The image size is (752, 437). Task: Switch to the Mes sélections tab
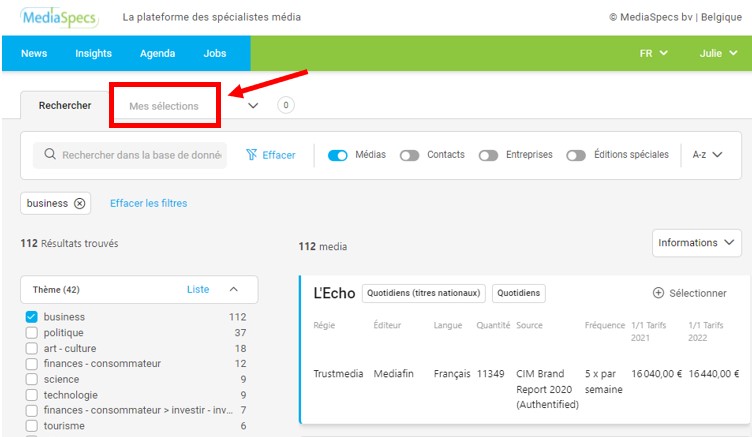(164, 106)
